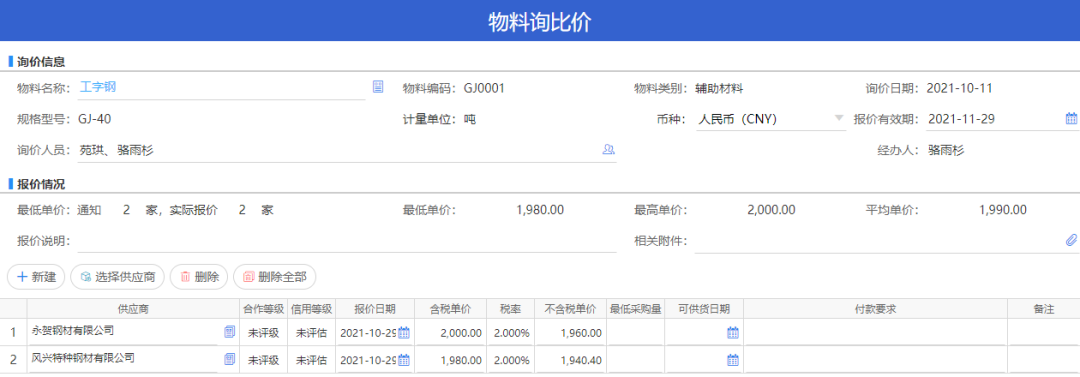Click the 供应商 column header
Viewport: 1080px width, 377px height.
point(133,309)
